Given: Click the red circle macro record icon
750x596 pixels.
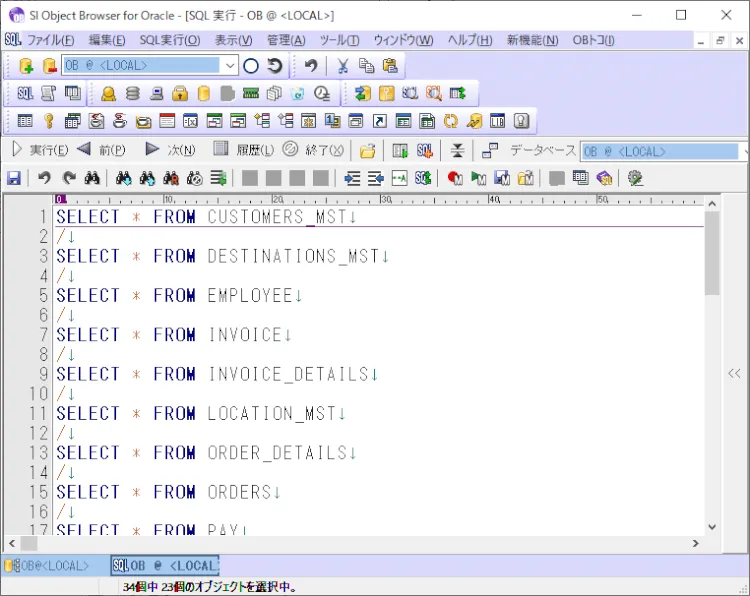Looking at the screenshot, I should pos(455,178).
